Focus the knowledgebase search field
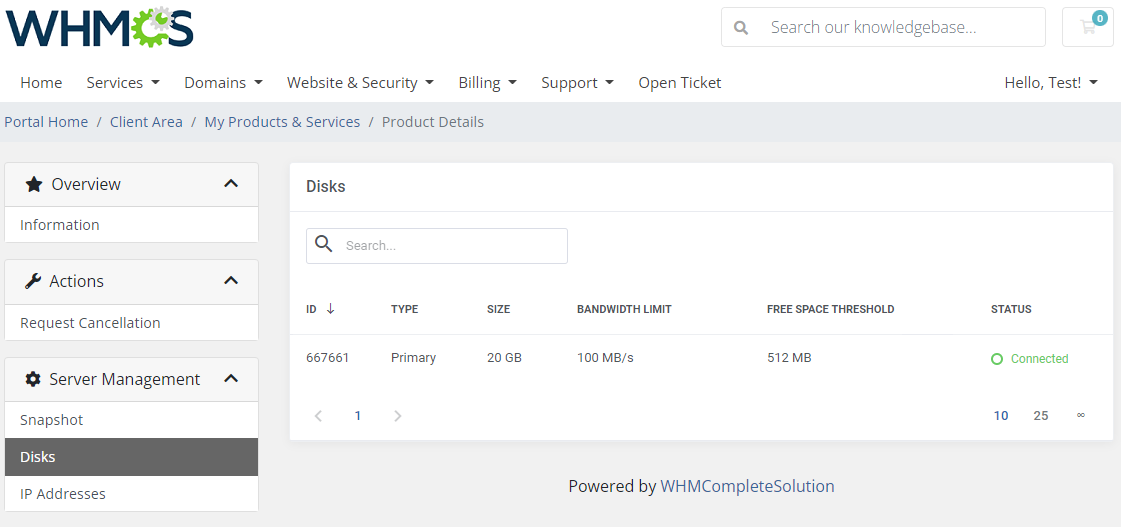 pos(884,27)
